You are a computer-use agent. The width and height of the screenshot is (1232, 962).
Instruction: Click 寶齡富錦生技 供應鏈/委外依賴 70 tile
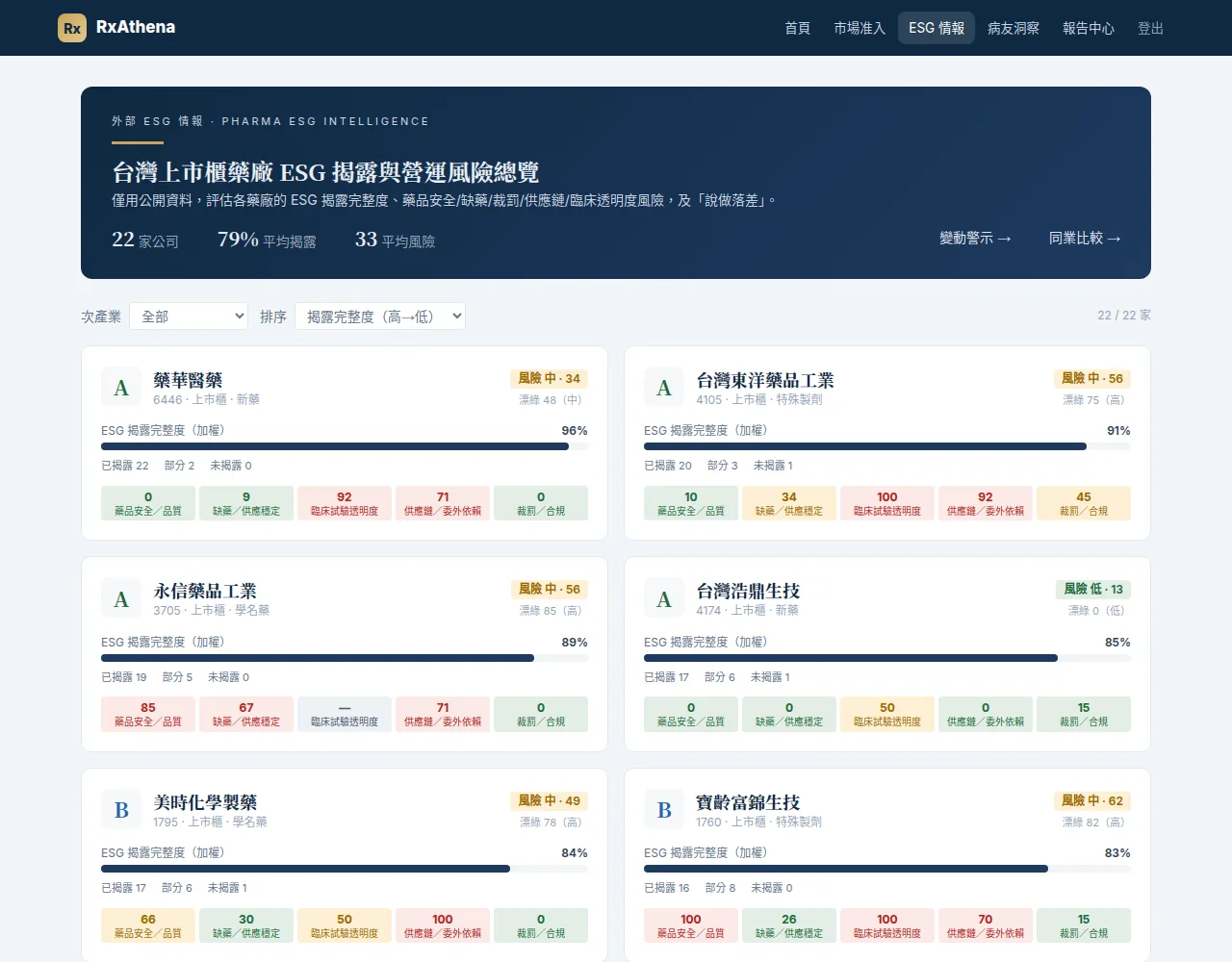pos(986,925)
